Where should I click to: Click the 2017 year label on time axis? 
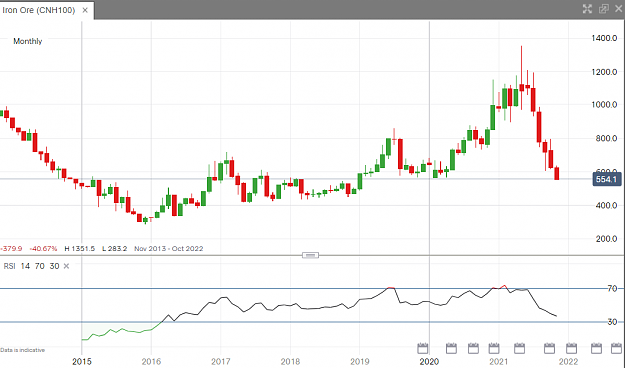[x=220, y=362]
